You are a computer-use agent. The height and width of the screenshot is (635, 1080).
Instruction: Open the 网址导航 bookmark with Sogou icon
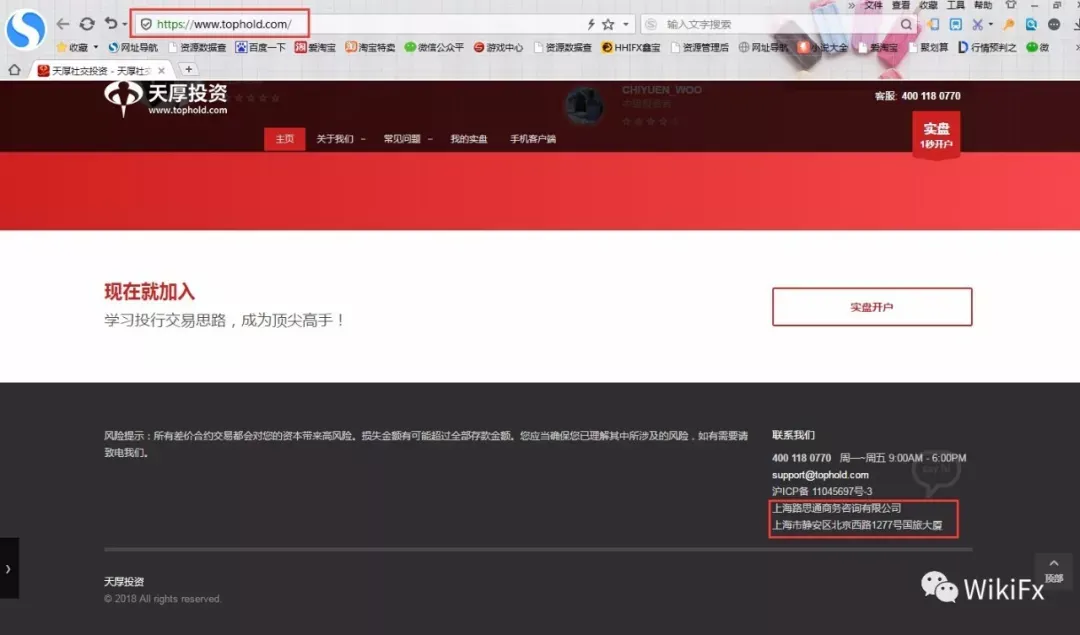132,48
